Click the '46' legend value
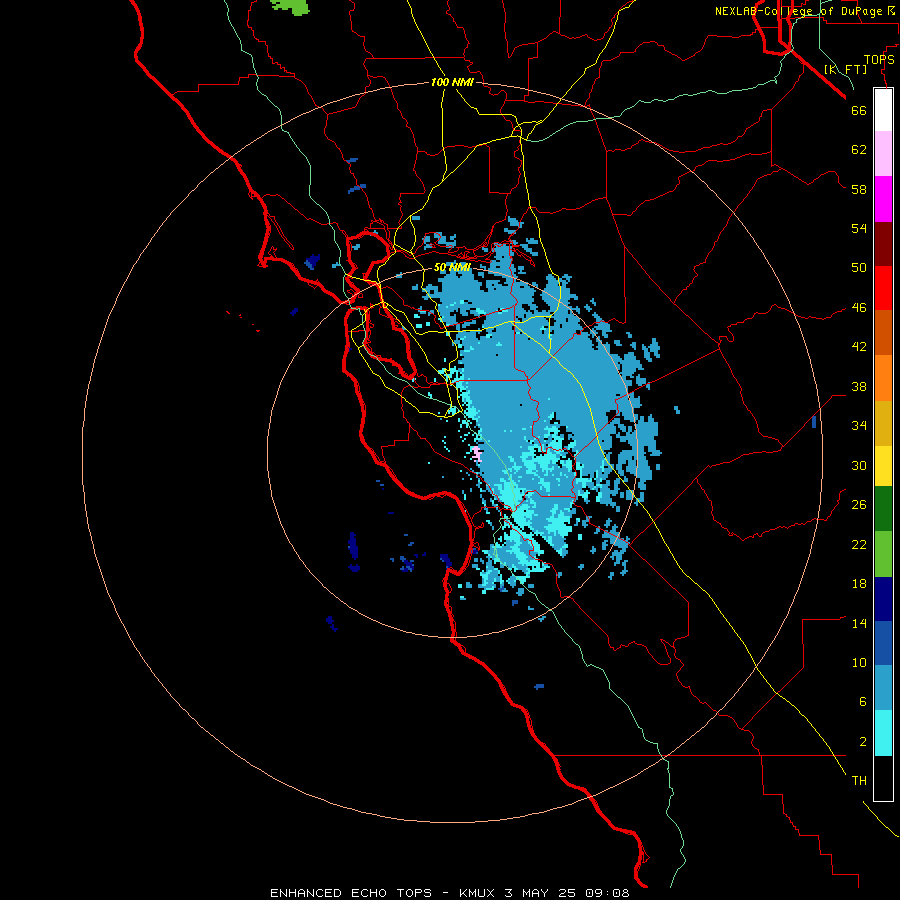 859,308
